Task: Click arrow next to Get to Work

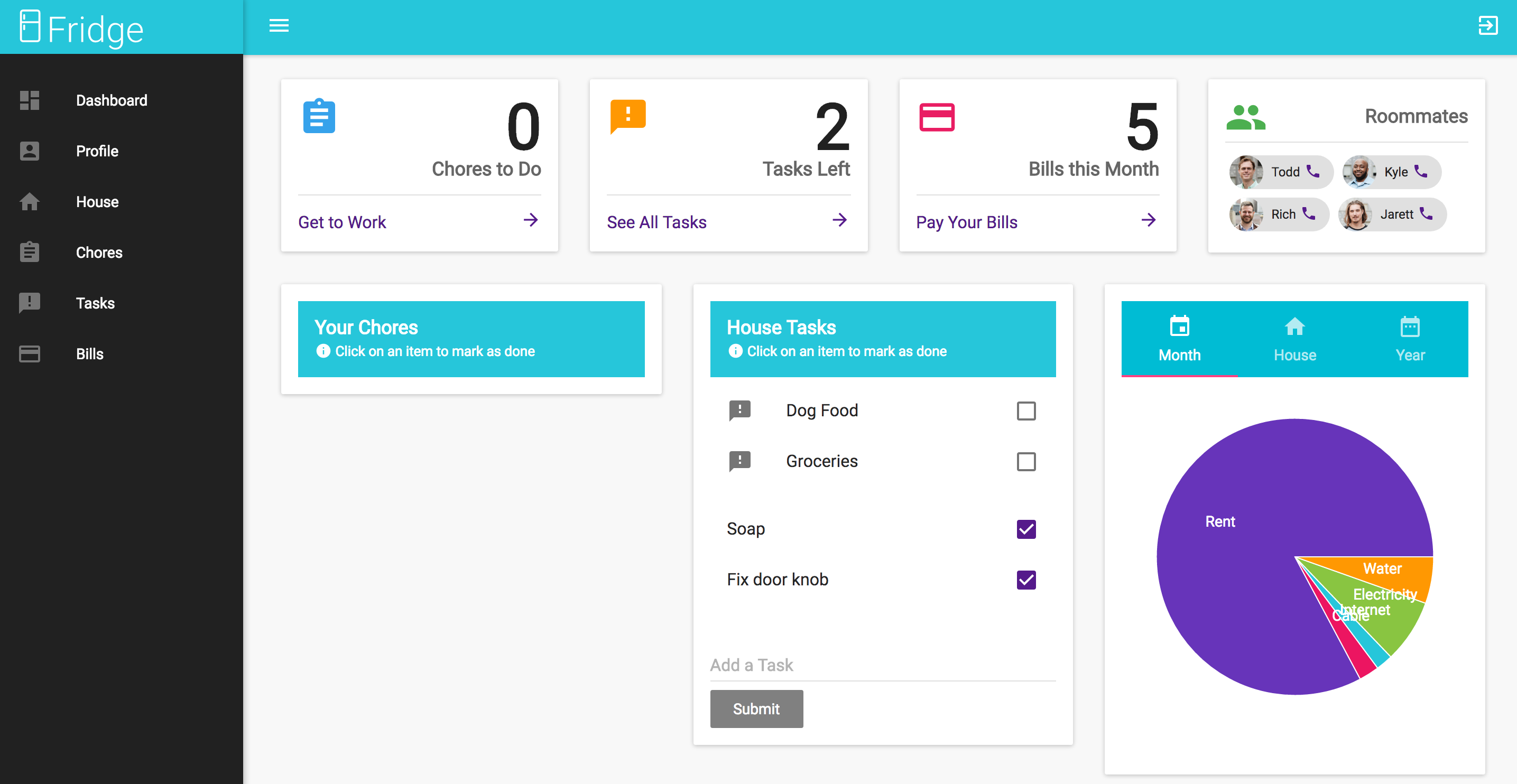Action: click(530, 221)
